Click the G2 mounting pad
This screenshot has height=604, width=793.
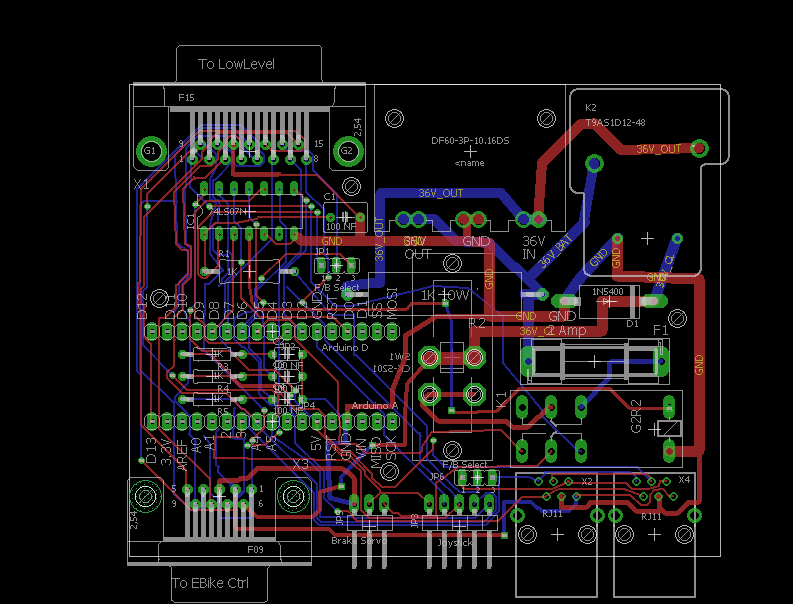(x=346, y=151)
